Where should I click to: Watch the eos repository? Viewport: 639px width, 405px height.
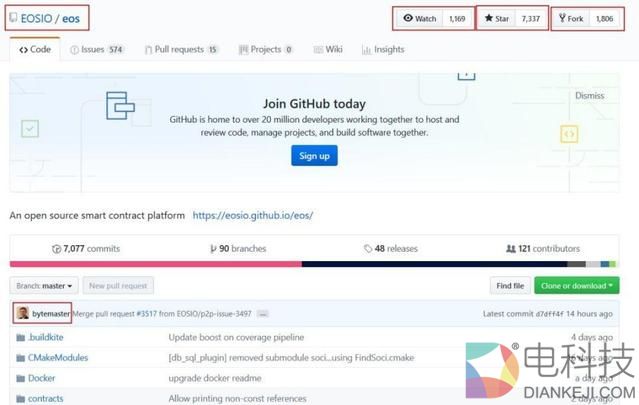tap(420, 18)
